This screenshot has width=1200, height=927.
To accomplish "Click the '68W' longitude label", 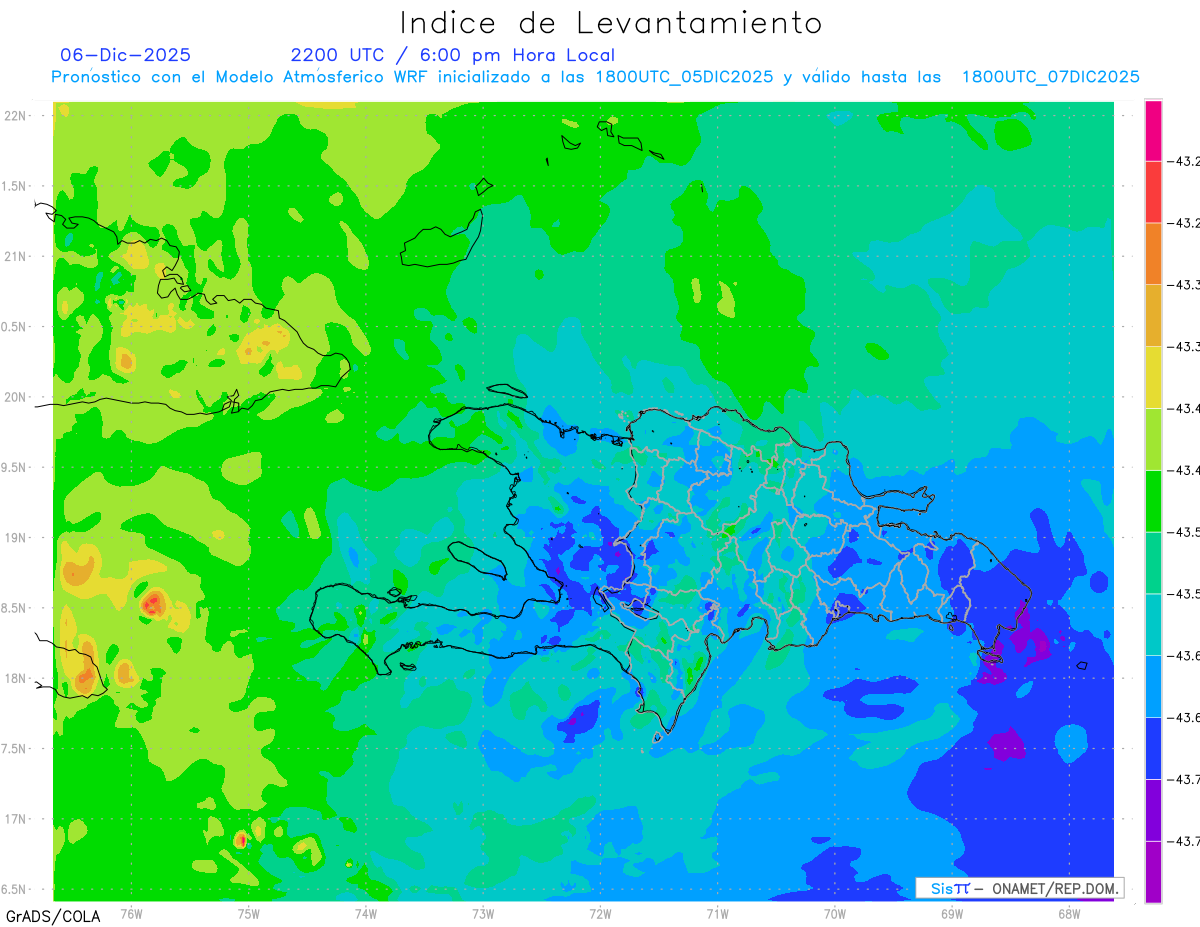I will coord(1069,913).
